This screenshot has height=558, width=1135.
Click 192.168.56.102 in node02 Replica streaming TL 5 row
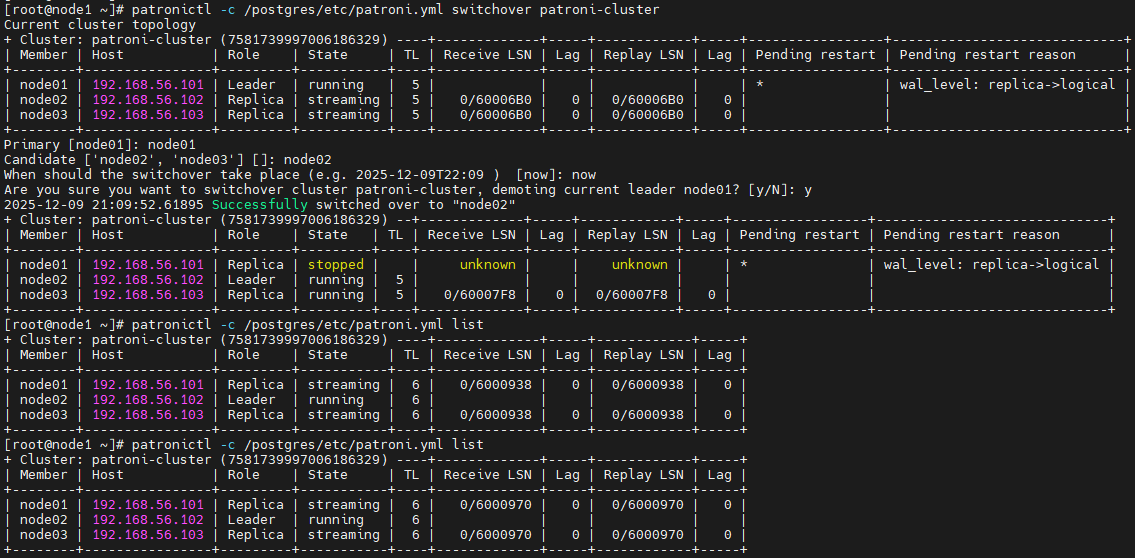pos(148,100)
